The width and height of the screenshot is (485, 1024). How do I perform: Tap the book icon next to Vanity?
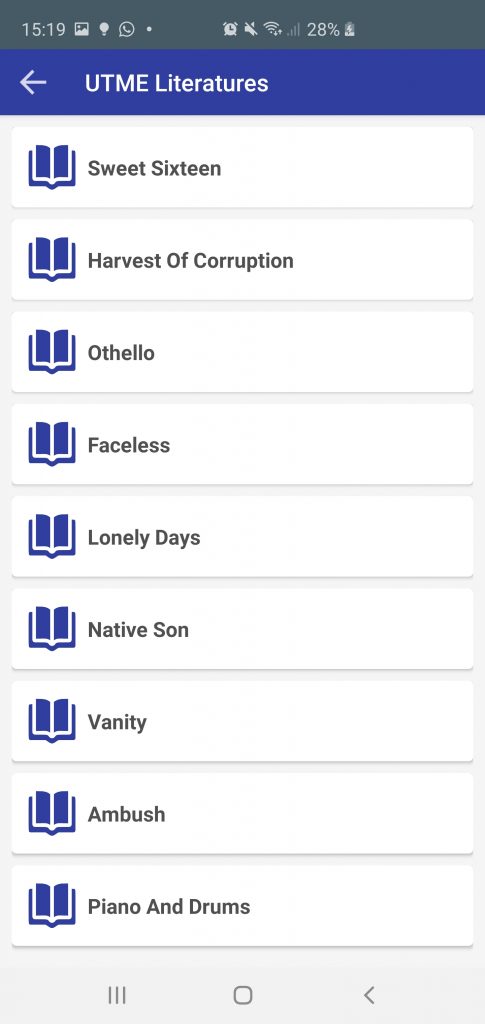click(x=52, y=722)
